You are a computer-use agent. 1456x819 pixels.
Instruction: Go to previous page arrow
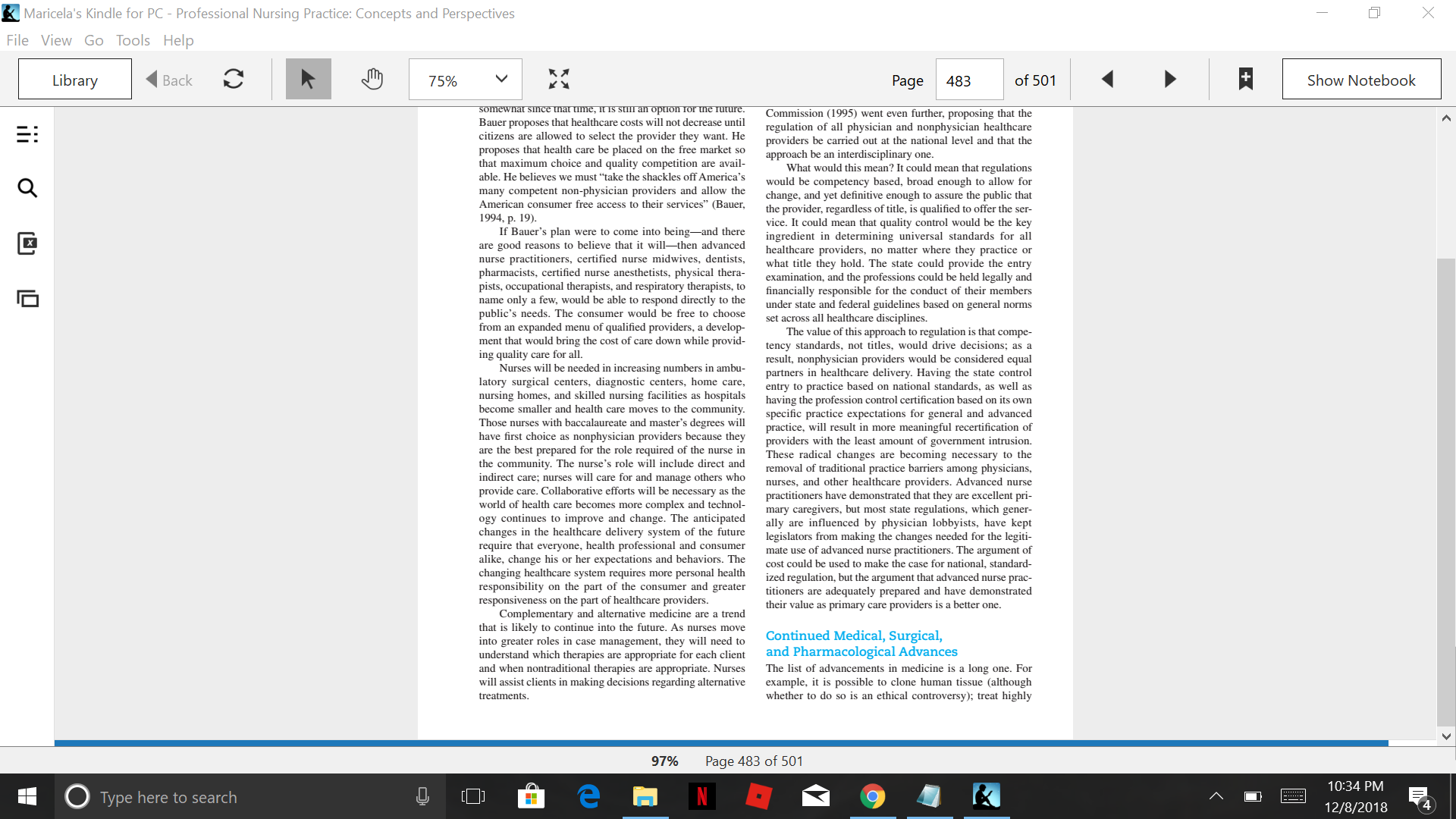tap(1107, 79)
